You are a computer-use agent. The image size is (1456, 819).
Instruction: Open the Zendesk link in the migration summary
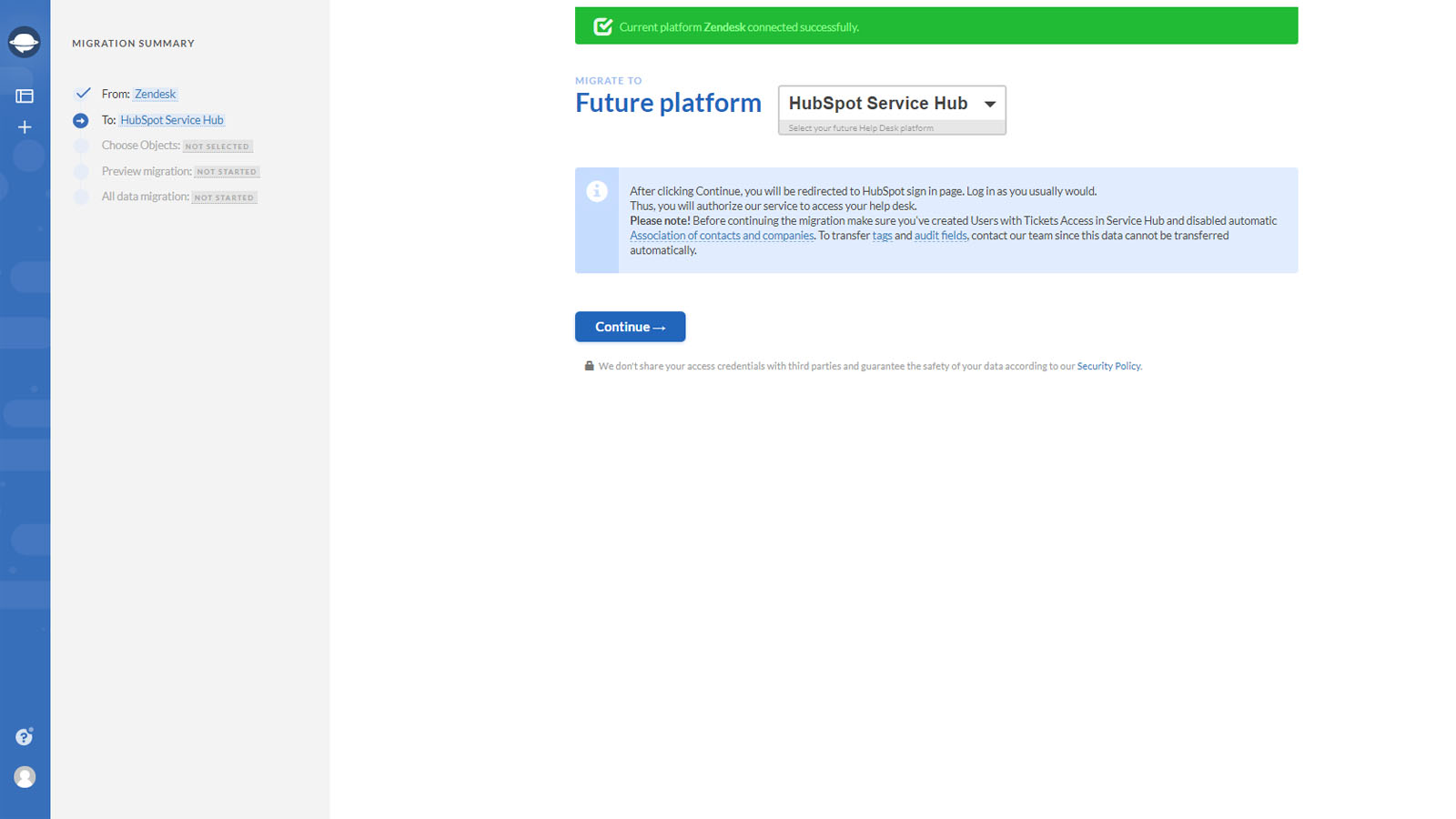click(156, 94)
